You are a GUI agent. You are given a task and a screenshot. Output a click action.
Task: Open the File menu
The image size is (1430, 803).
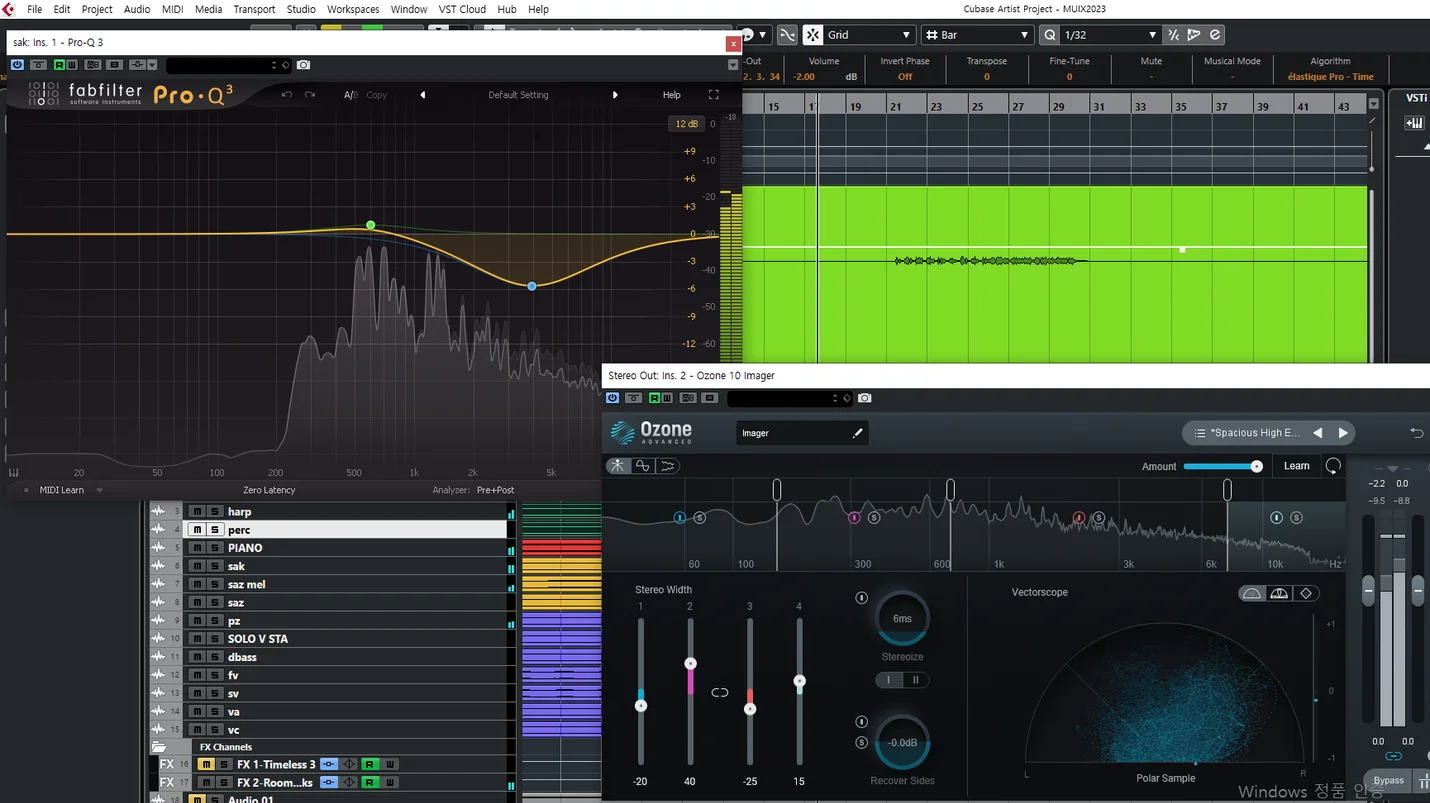coord(35,9)
